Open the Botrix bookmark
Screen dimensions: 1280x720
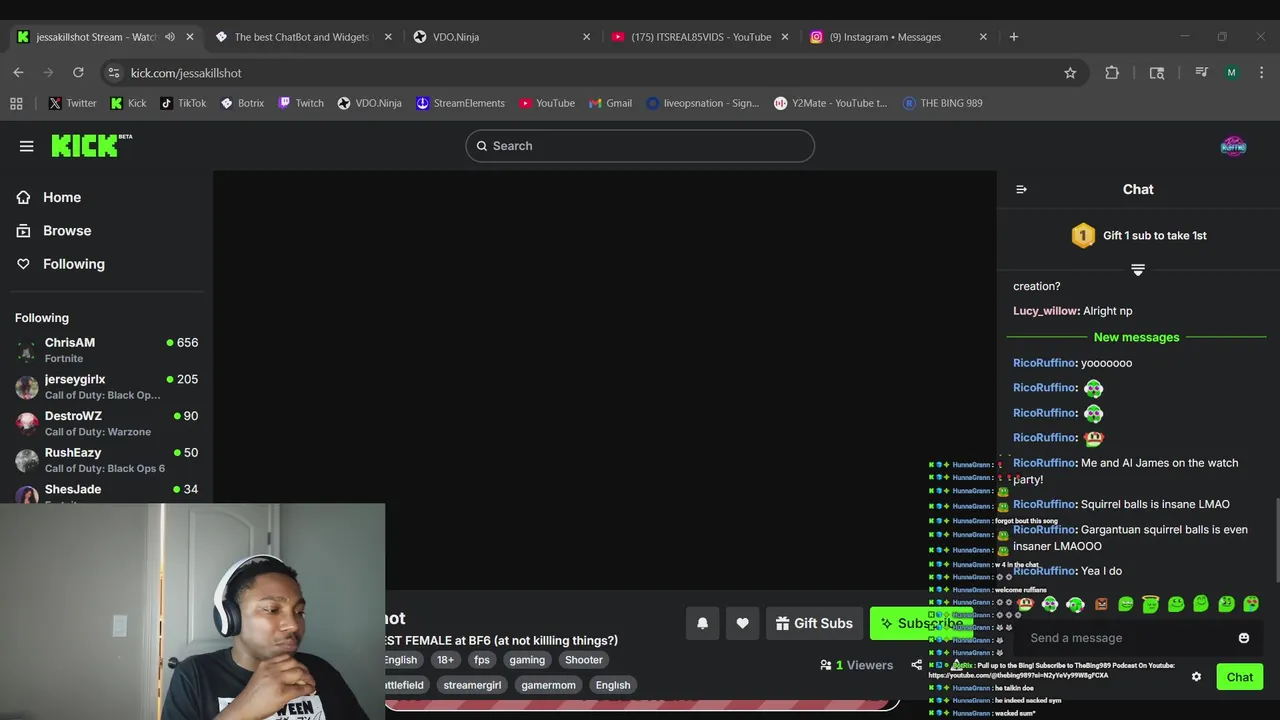(242, 103)
